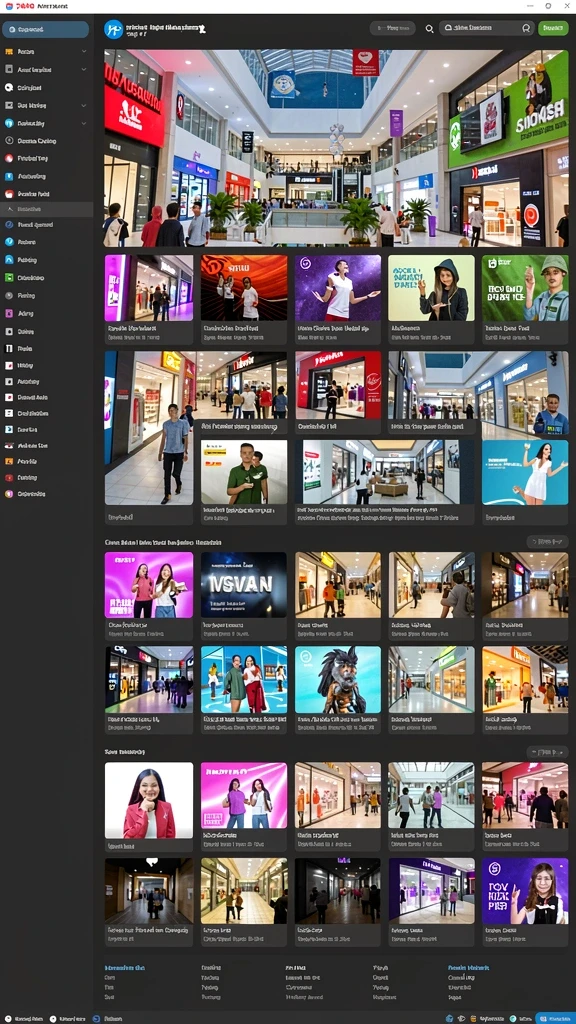Click the profile icon inside the search field
This screenshot has width=576, height=1024.
point(526,28)
